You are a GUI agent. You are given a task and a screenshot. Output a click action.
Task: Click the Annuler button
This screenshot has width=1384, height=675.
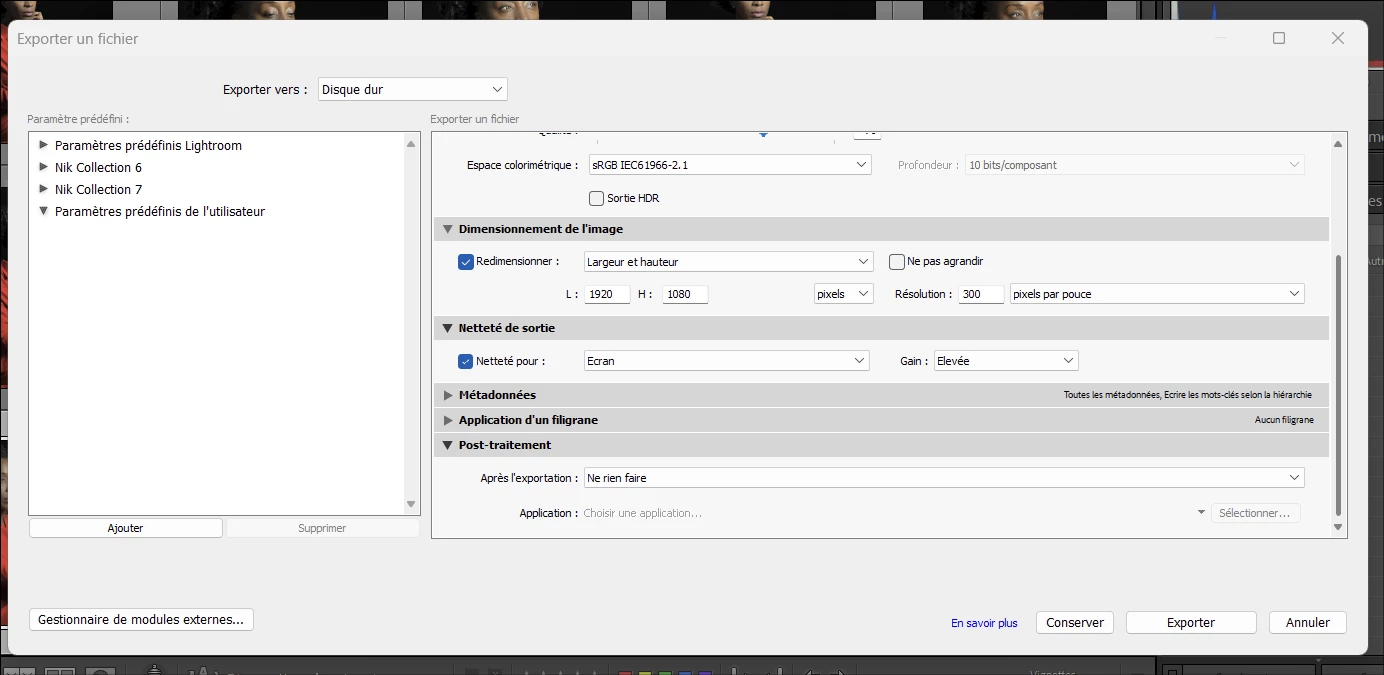pyautogui.click(x=1308, y=622)
